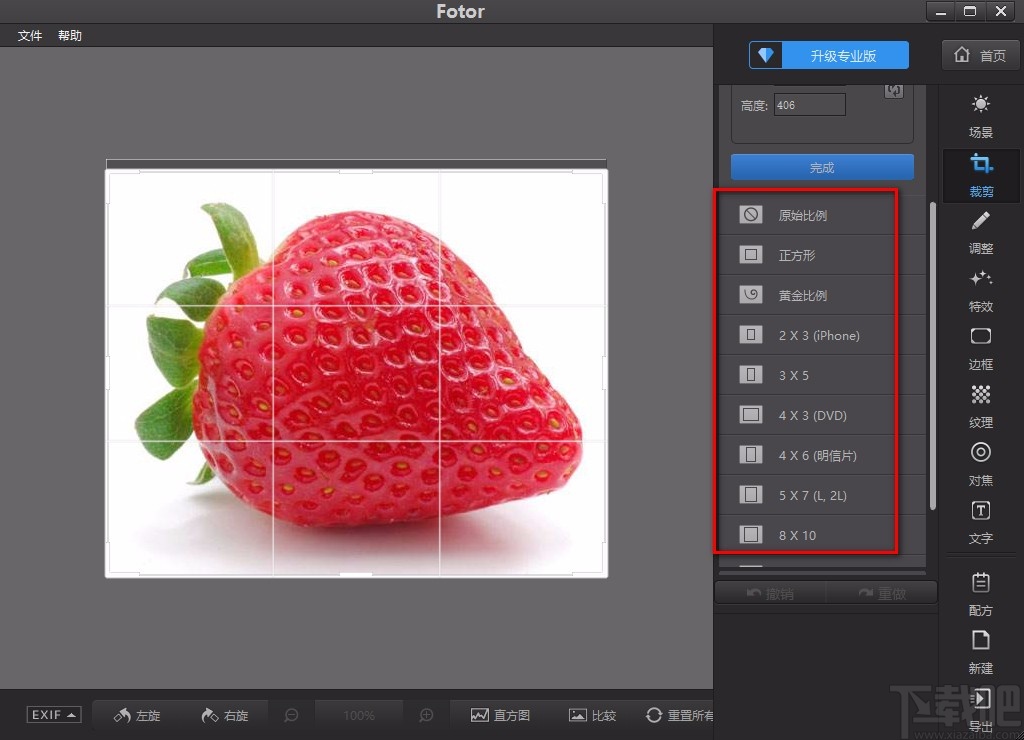The image size is (1024, 740).
Task: Open the Borders (边框) panel
Action: pos(980,348)
